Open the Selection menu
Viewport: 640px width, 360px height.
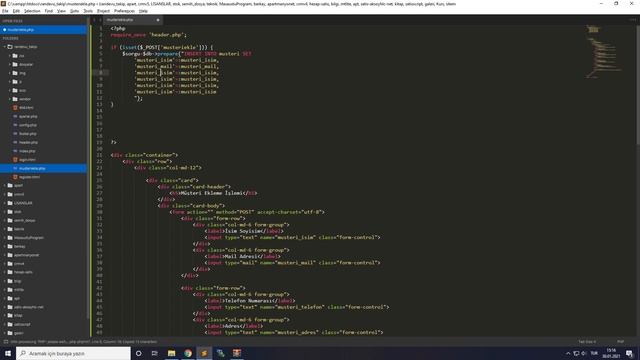click(32, 11)
